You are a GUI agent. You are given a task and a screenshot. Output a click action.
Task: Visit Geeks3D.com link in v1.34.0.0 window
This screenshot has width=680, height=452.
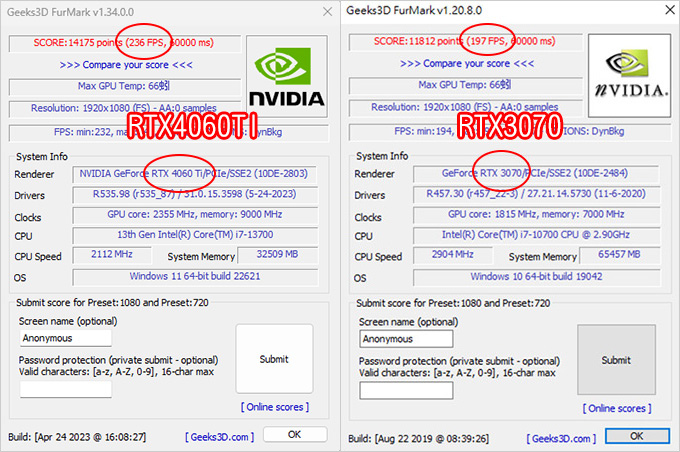tap(219, 437)
